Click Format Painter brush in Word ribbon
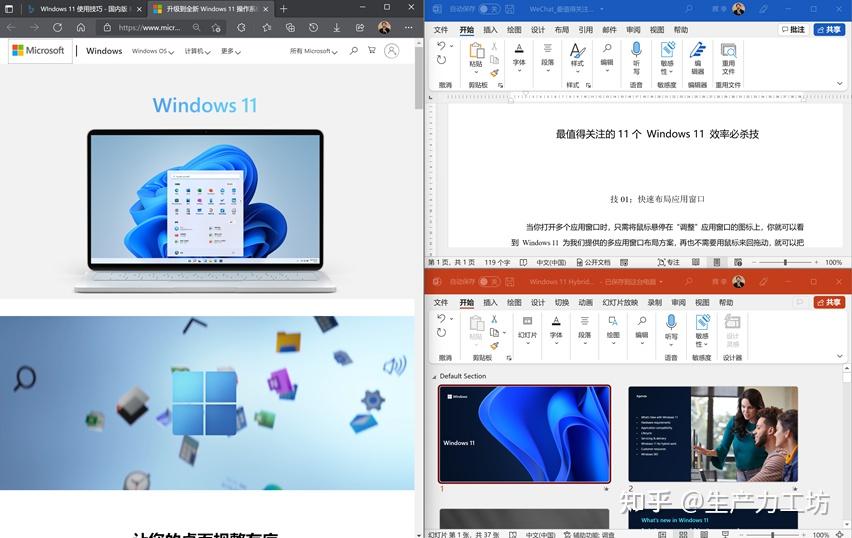 pos(494,73)
